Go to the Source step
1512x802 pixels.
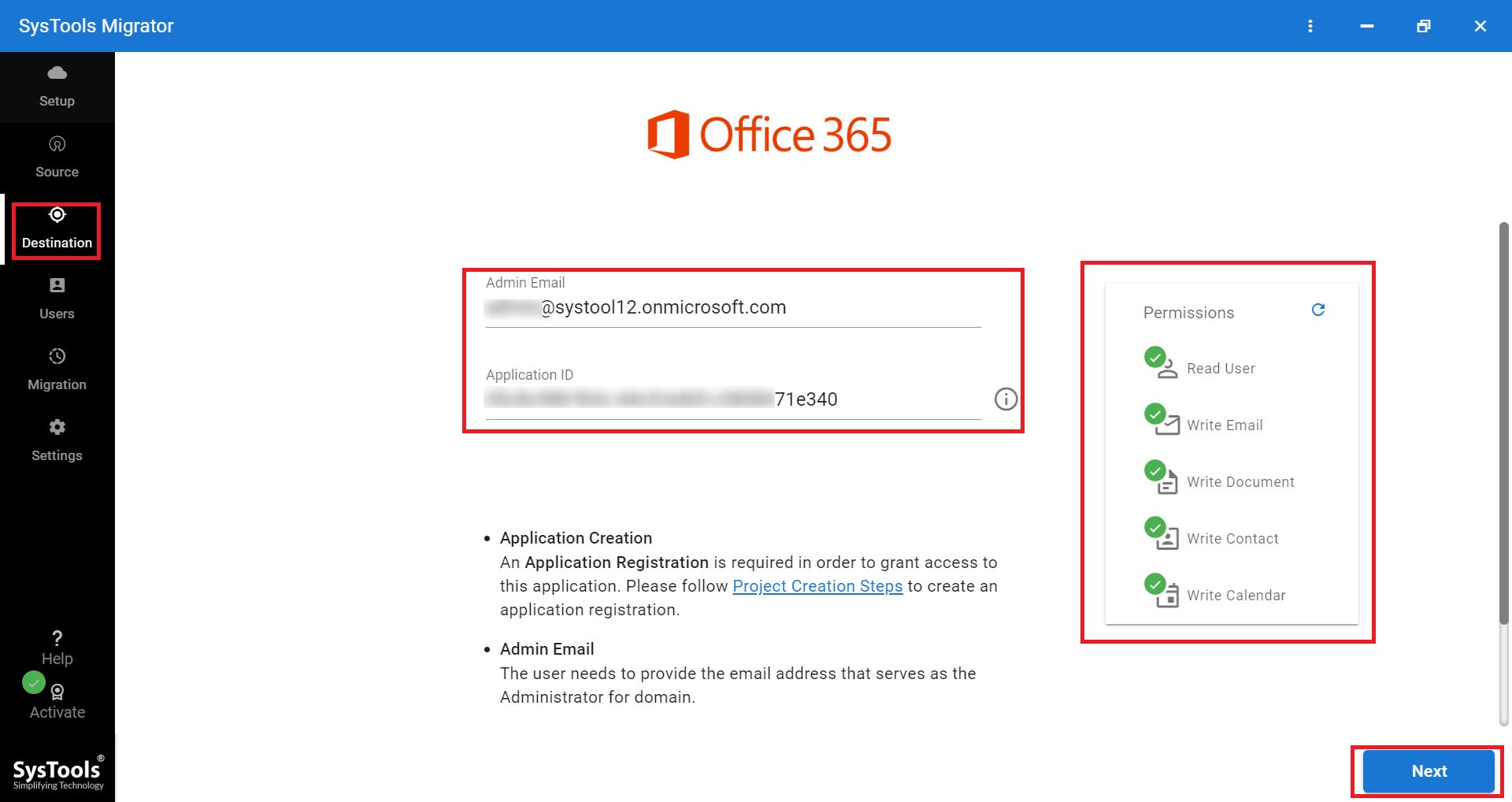[x=57, y=158]
